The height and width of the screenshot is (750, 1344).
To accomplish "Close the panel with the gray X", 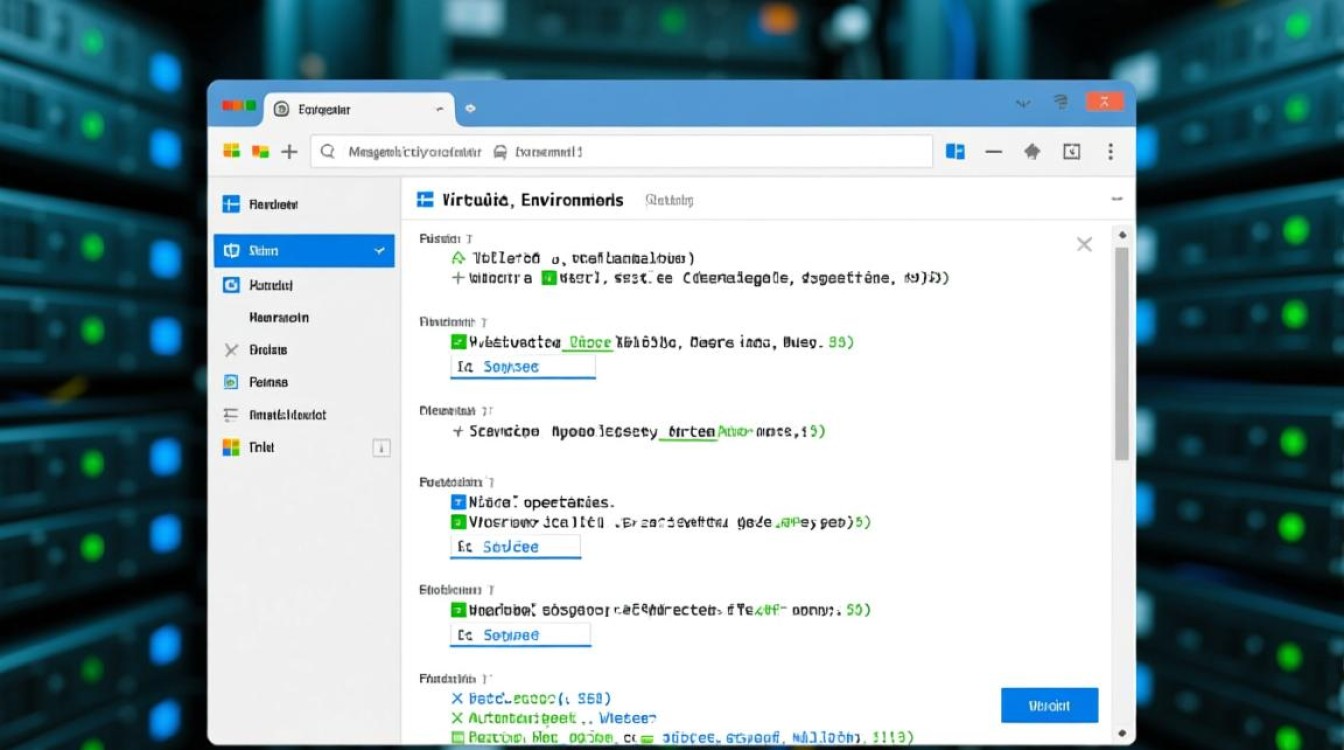I will 1084,244.
